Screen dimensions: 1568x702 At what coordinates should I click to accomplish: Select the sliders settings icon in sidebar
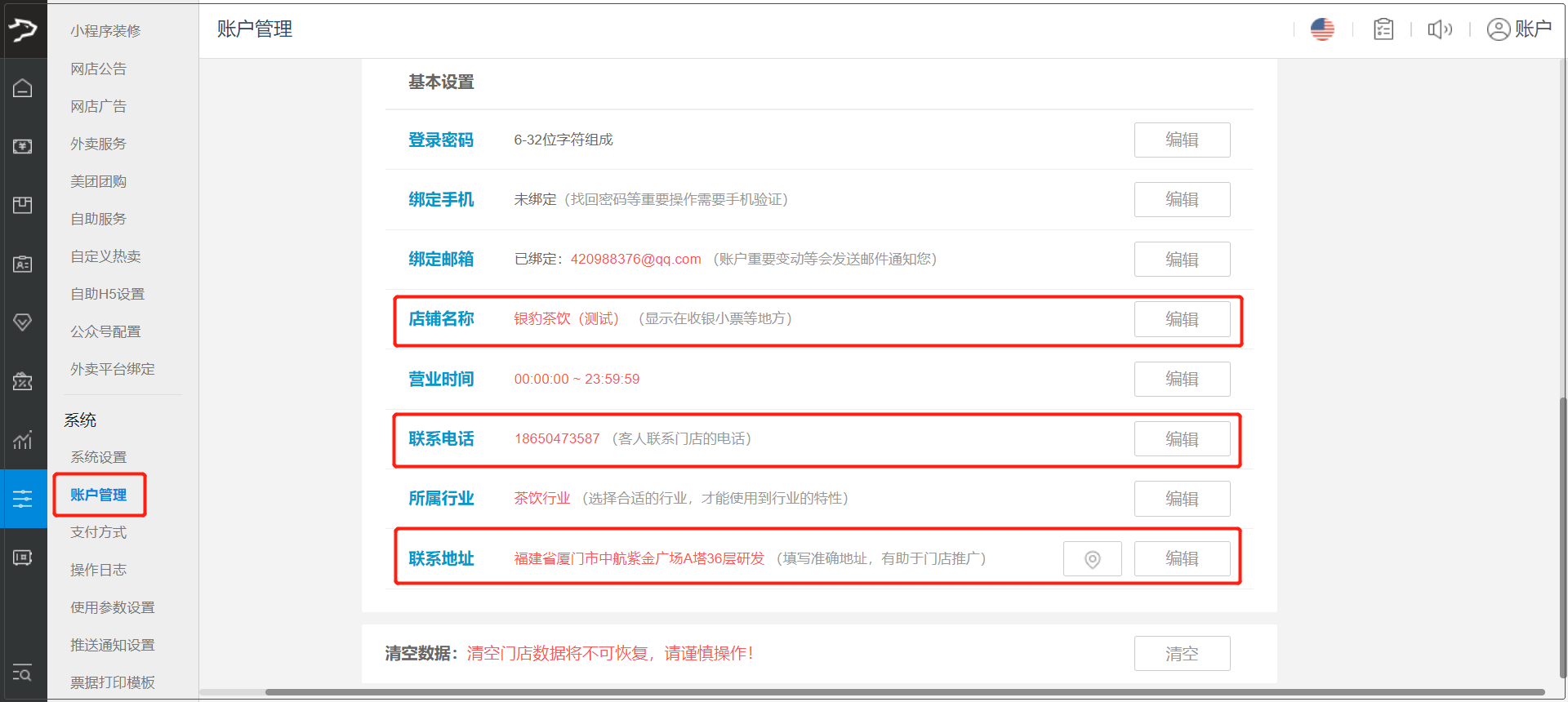click(23, 499)
